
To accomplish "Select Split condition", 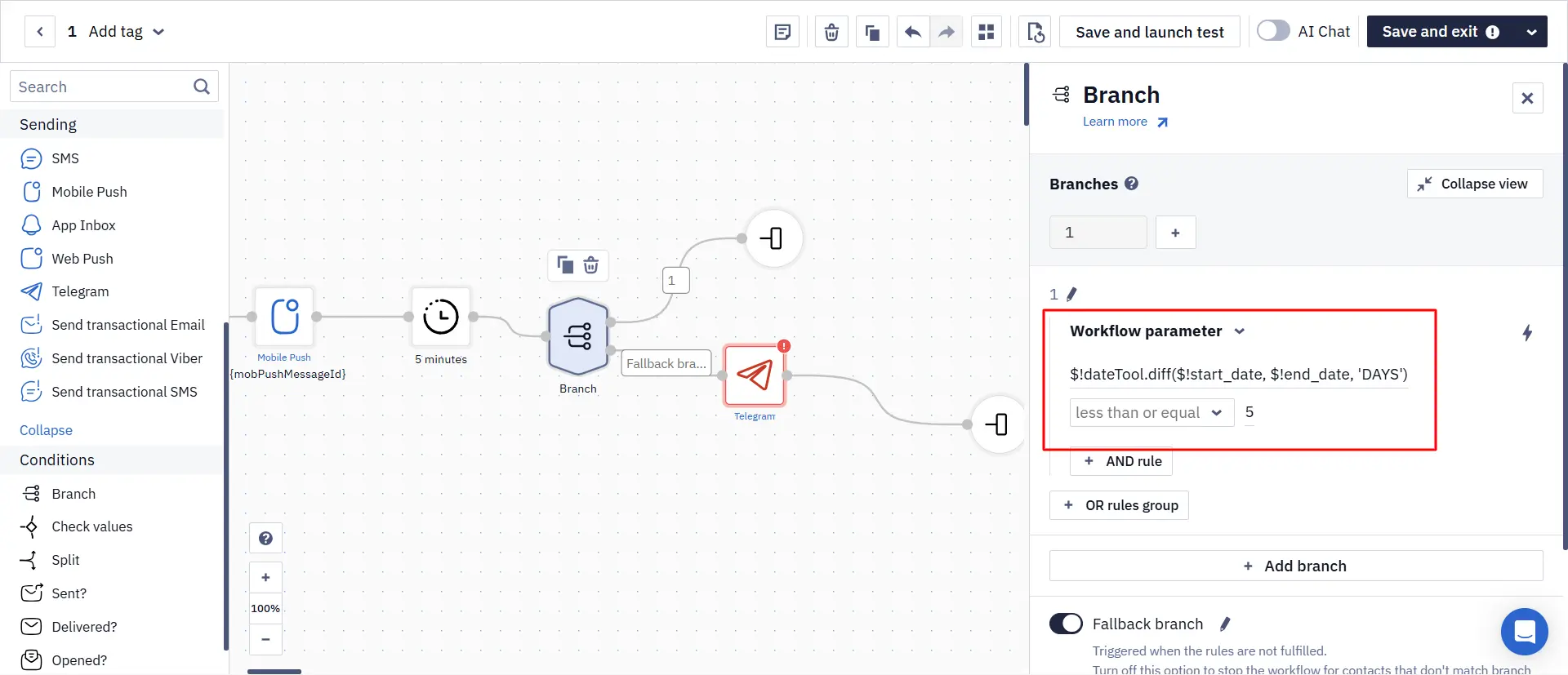I will 50,560.
